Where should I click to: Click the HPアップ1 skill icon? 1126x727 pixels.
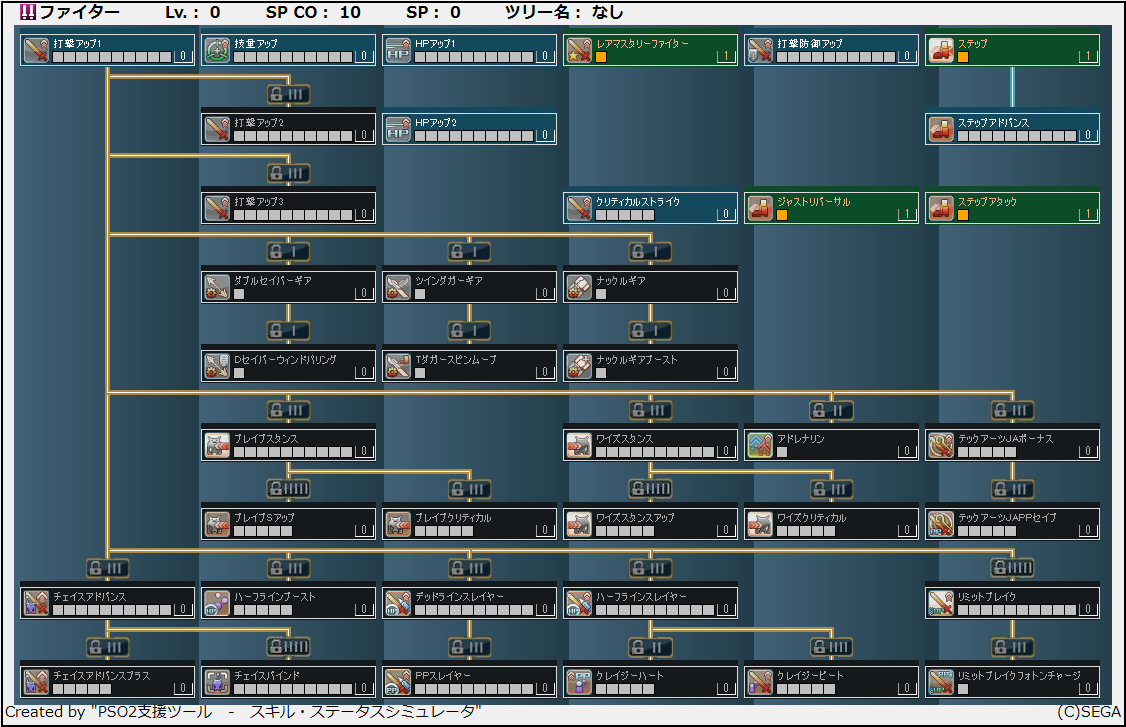click(398, 50)
